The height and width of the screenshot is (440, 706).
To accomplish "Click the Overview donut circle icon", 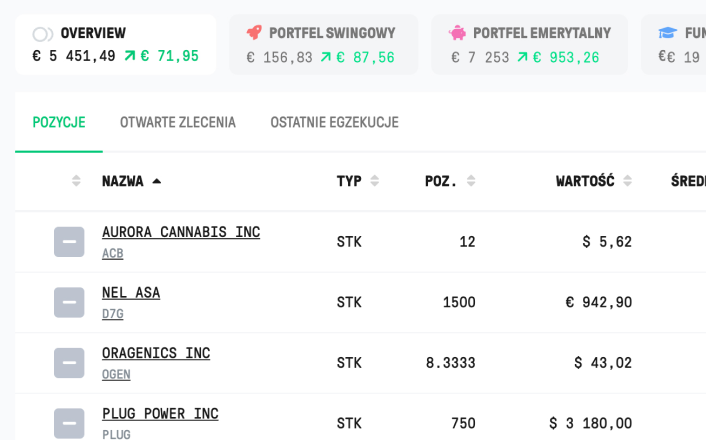I will [43, 34].
